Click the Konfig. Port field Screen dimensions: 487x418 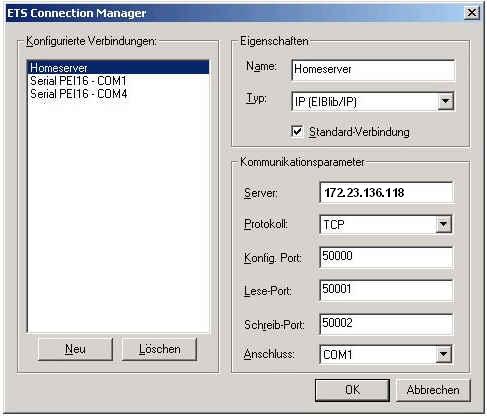coord(386,257)
